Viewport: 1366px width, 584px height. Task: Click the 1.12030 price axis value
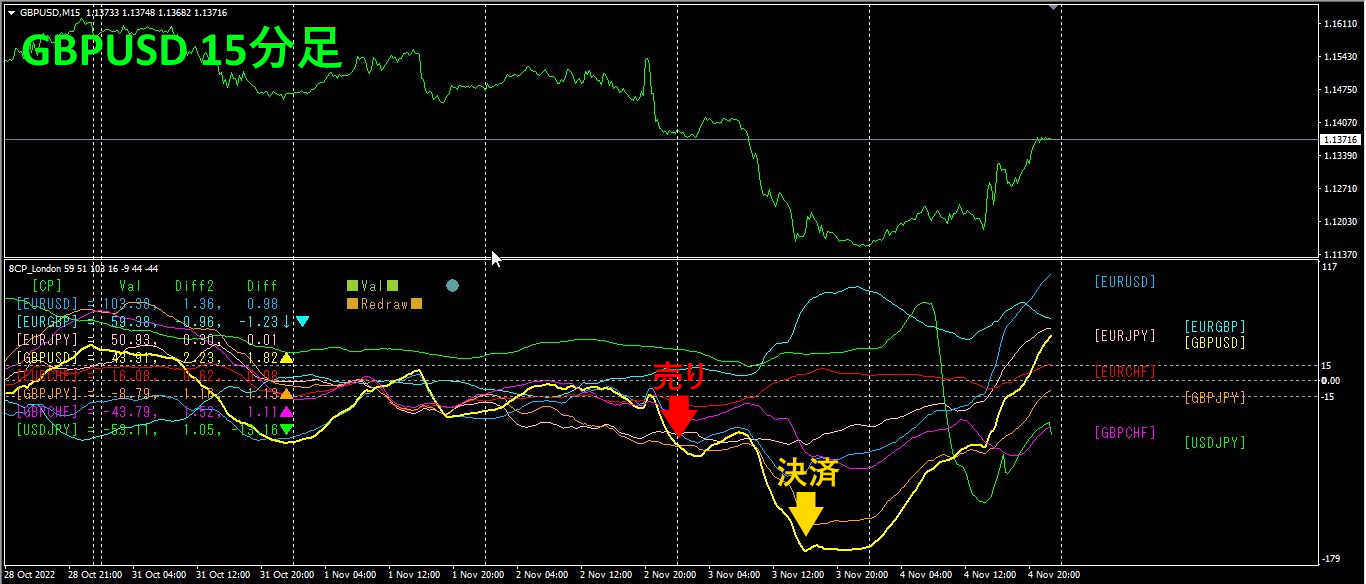pyautogui.click(x=1339, y=221)
